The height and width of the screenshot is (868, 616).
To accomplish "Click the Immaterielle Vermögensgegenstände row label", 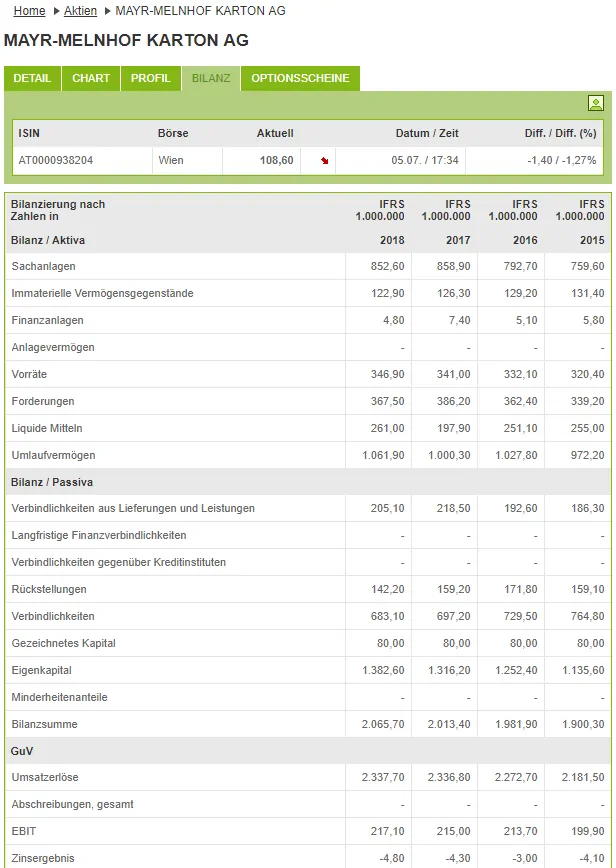I will coord(102,293).
